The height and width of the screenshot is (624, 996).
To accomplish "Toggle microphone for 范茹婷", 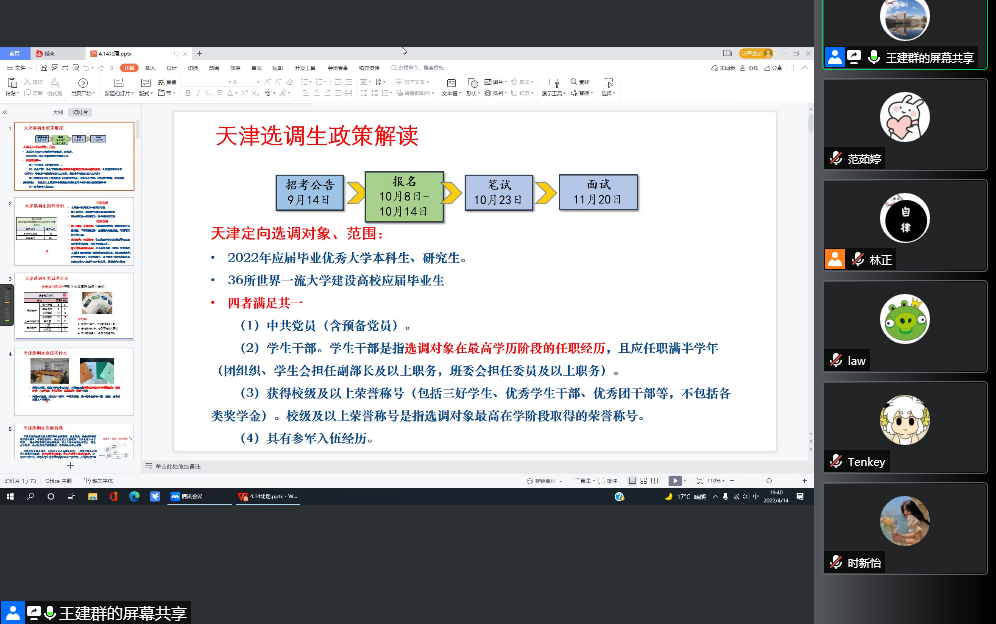I will 835,159.
